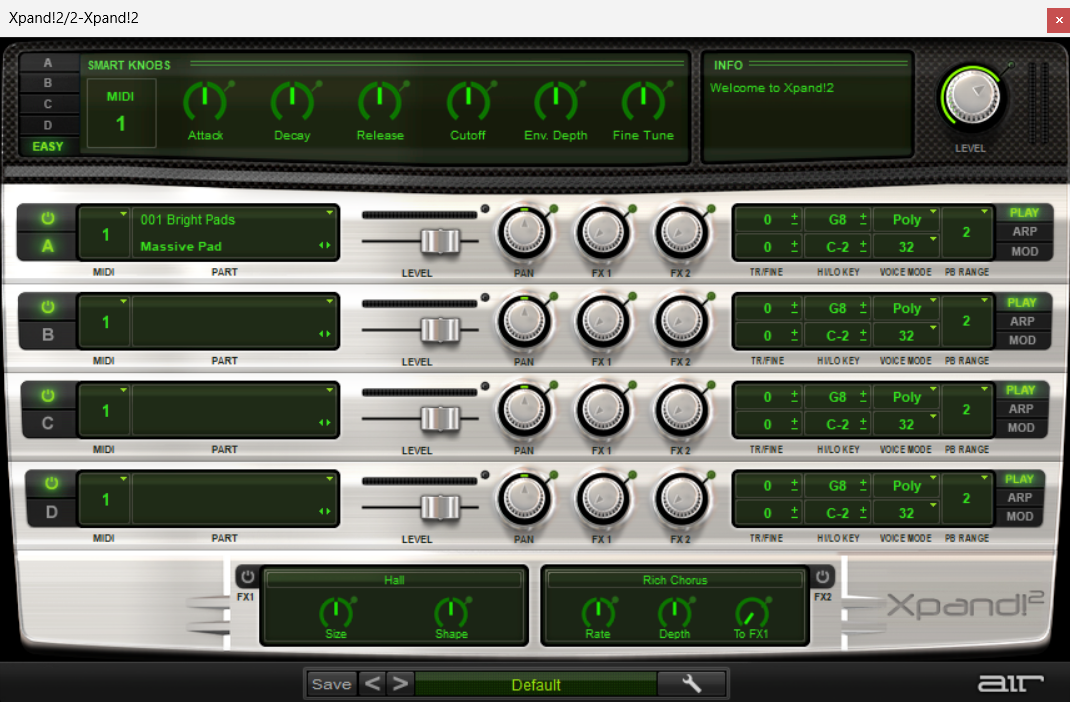Screen dimensions: 1070x702
Task: Select ARP mode for part B
Action: coord(1022,321)
